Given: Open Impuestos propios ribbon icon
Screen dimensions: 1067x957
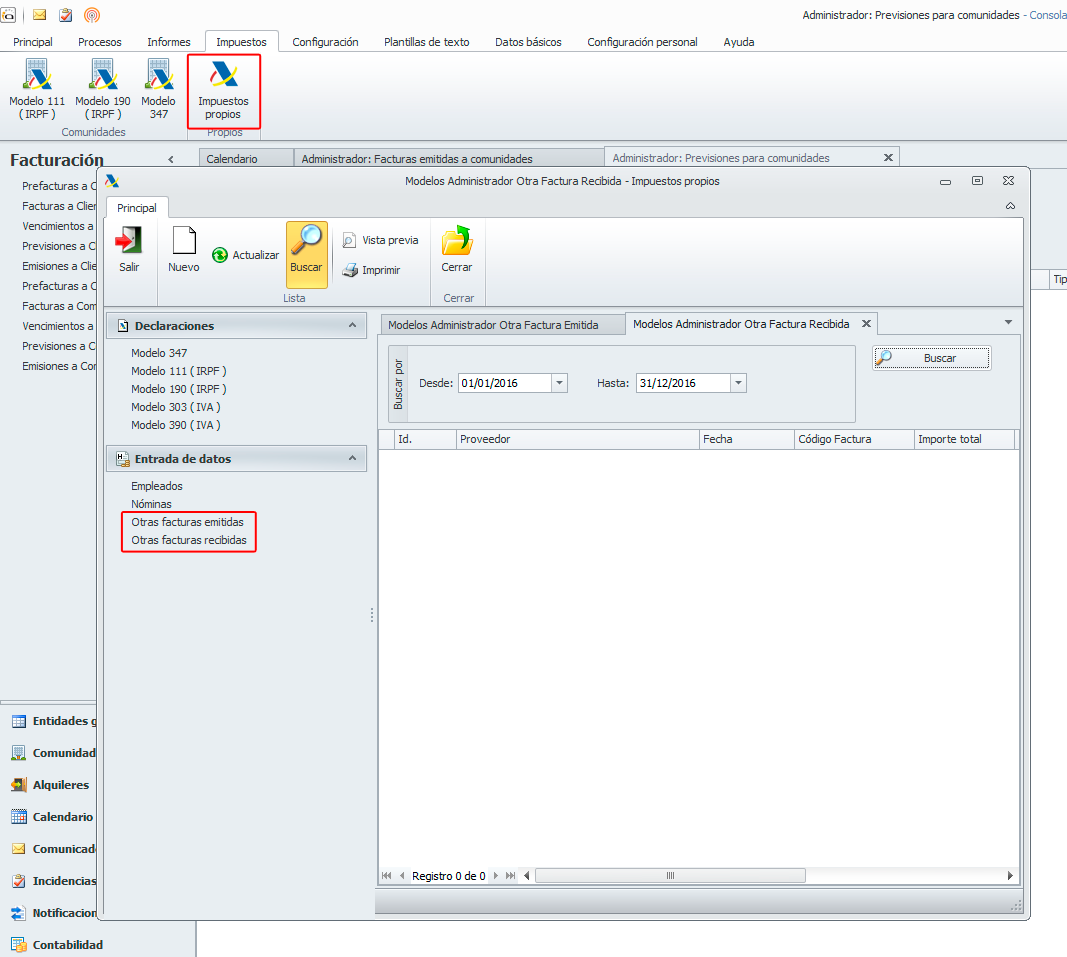Looking at the screenshot, I should (x=223, y=91).
